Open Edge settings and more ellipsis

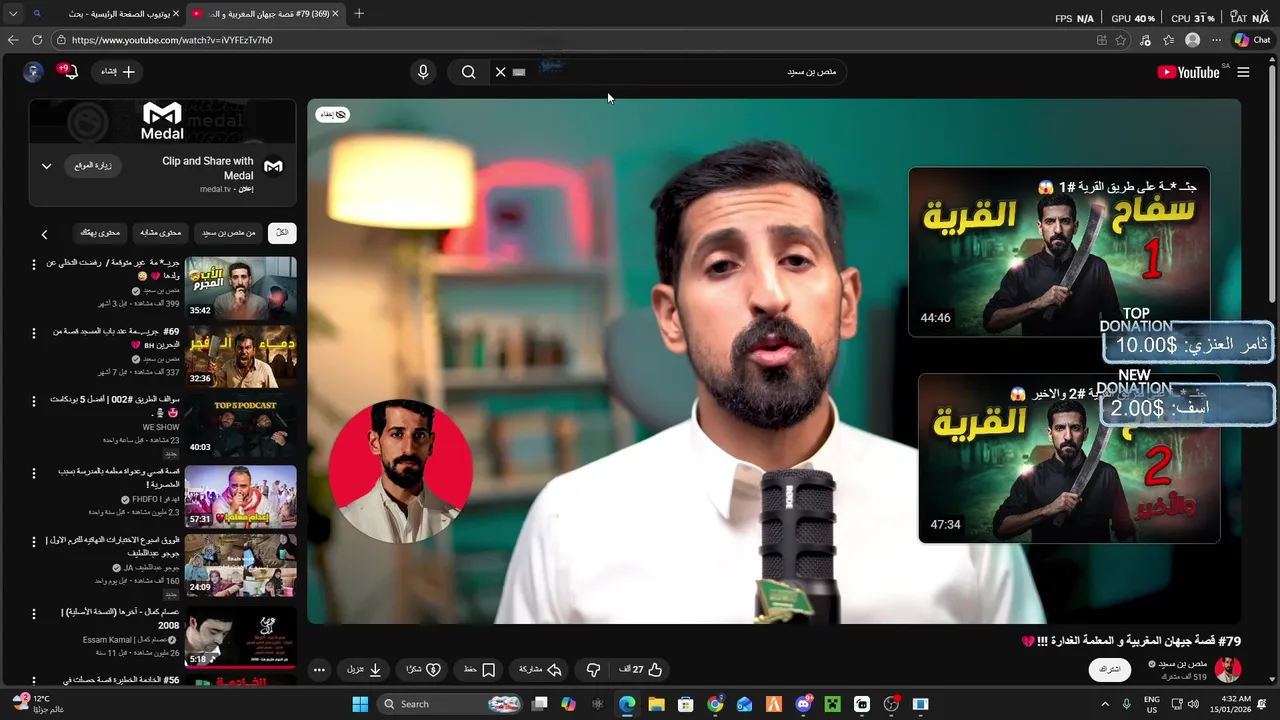tap(1216, 40)
